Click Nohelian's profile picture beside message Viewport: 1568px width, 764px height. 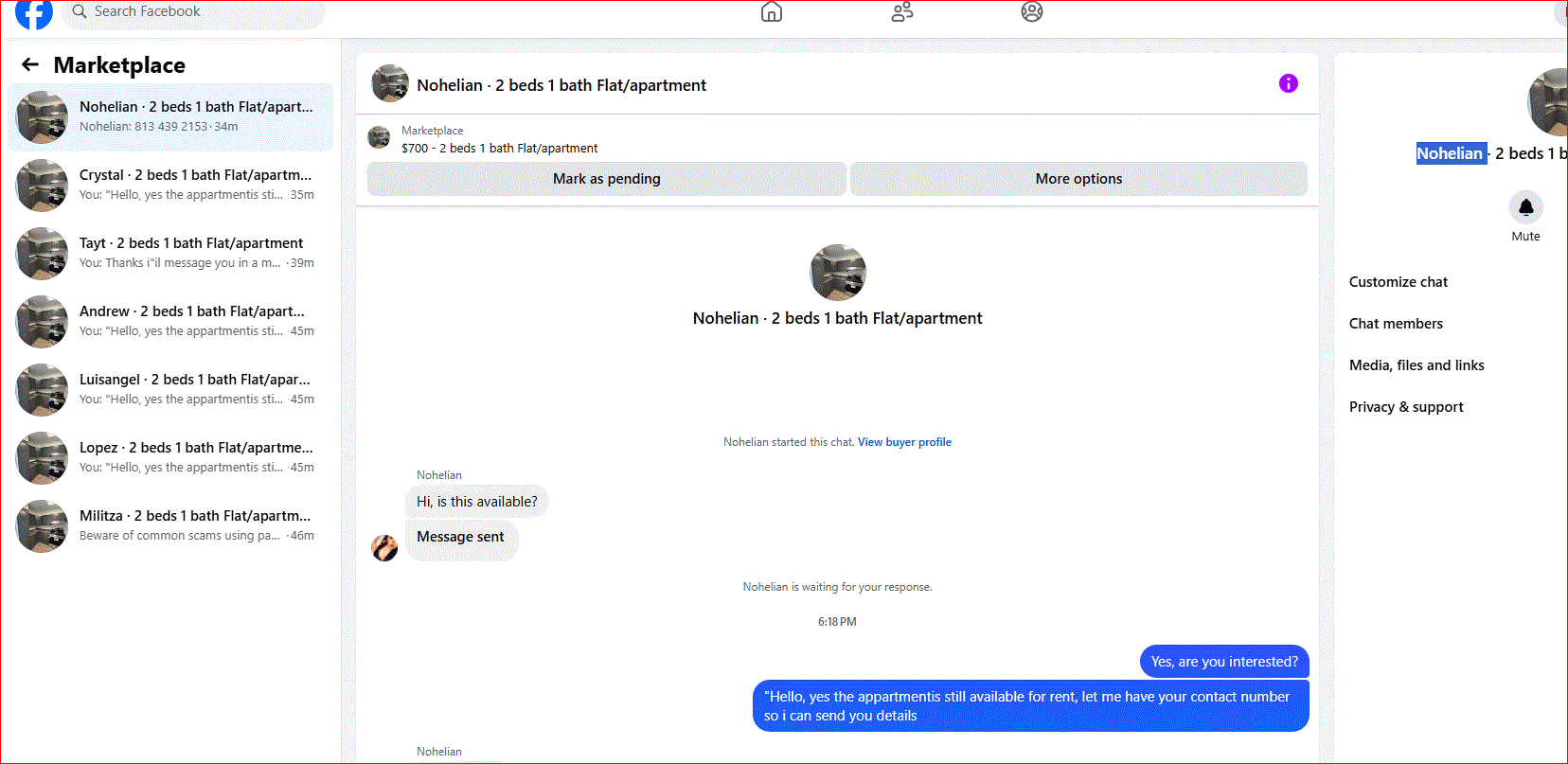[x=384, y=548]
